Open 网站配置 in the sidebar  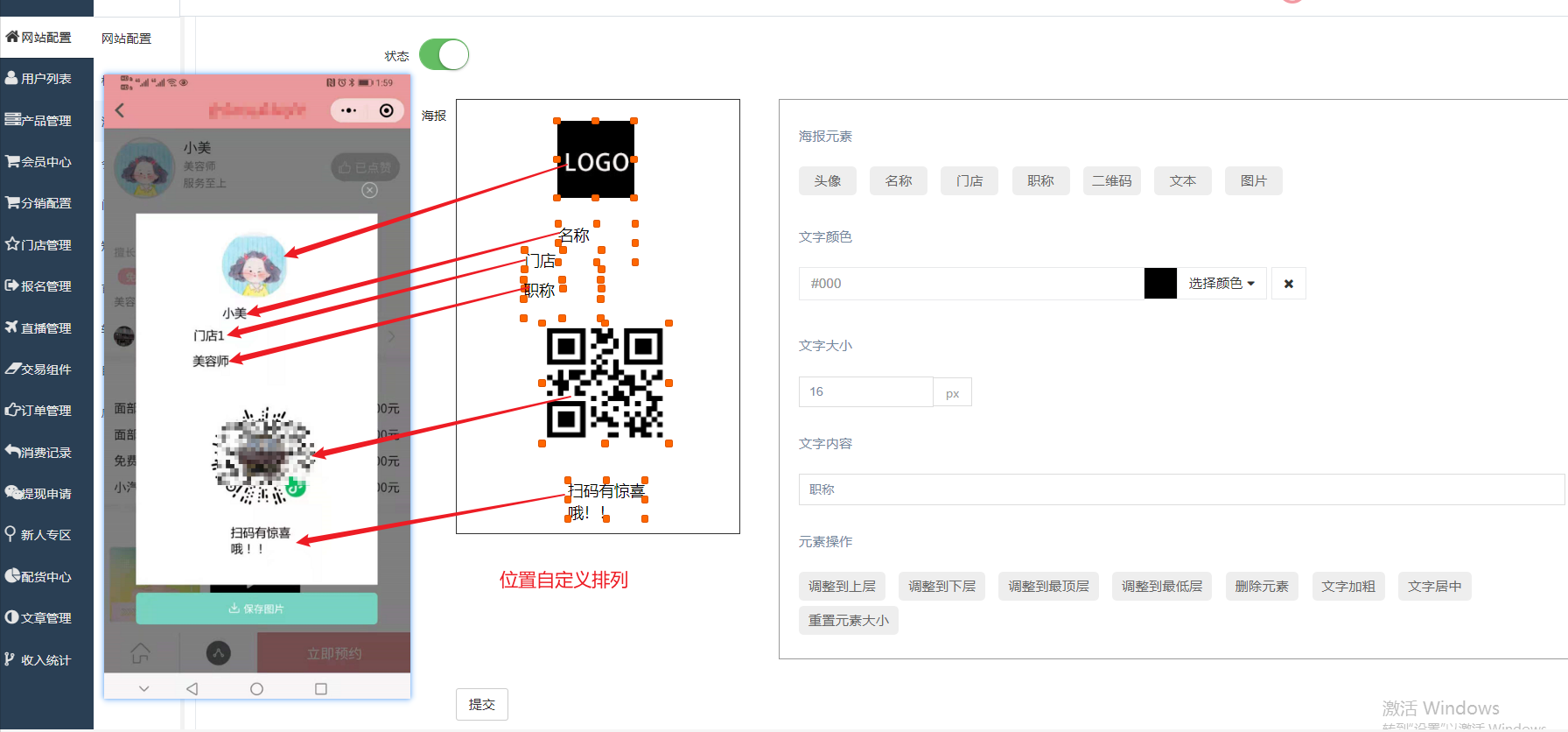[x=45, y=38]
